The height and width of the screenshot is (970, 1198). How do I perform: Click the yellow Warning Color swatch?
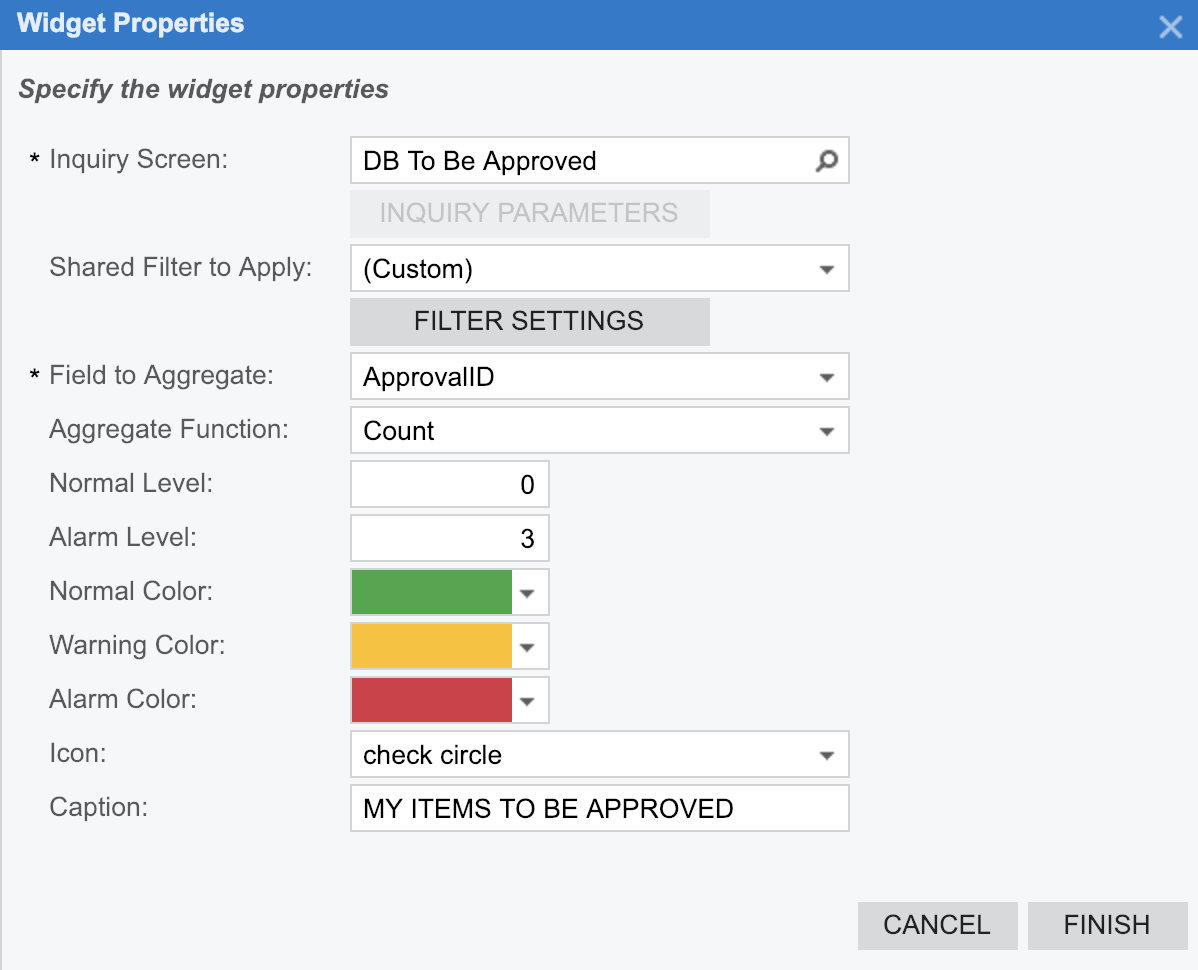click(x=432, y=647)
